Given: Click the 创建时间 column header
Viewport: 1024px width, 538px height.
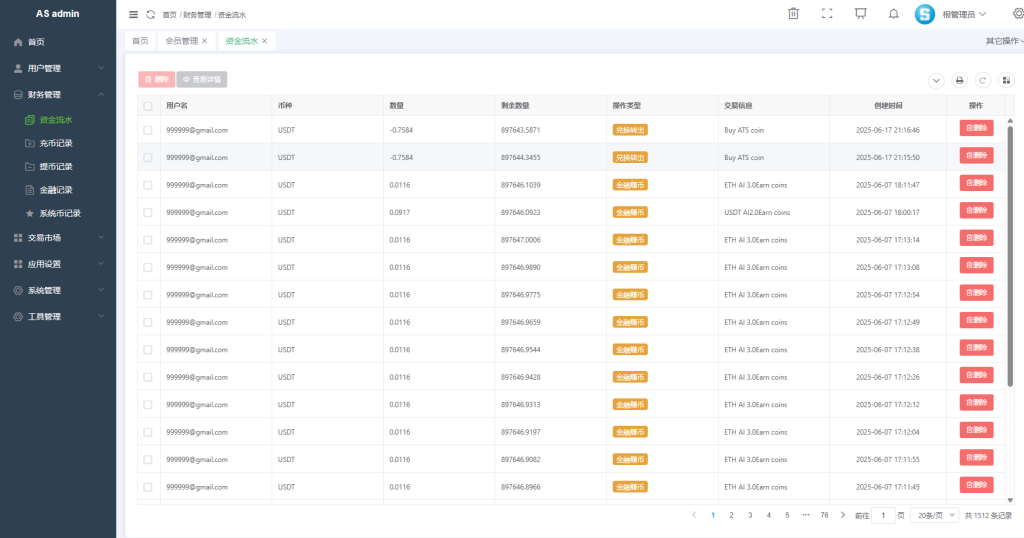Looking at the screenshot, I should click(x=888, y=106).
